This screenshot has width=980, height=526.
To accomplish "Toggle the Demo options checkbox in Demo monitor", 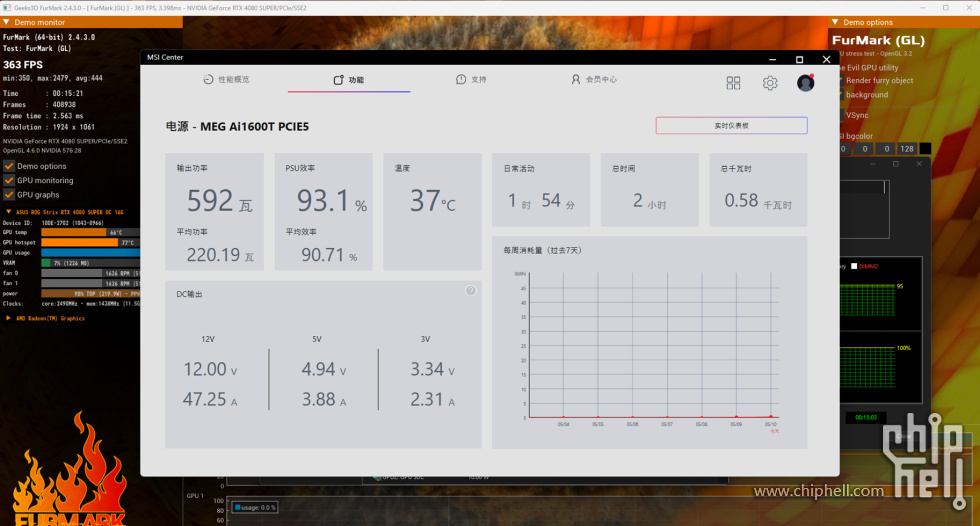I will 9,166.
